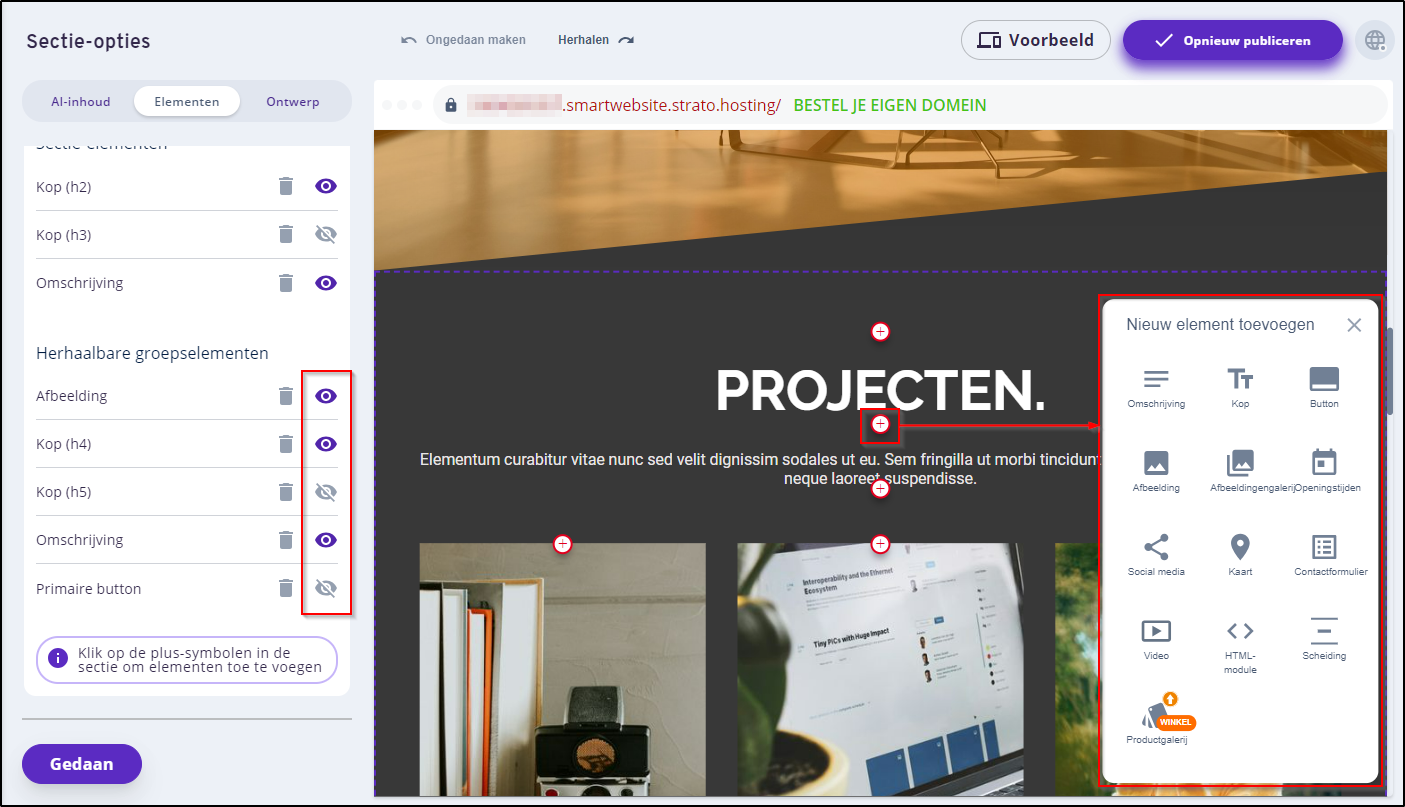
Task: Close the Nieuw element toevoegen panel
Action: point(1354,325)
